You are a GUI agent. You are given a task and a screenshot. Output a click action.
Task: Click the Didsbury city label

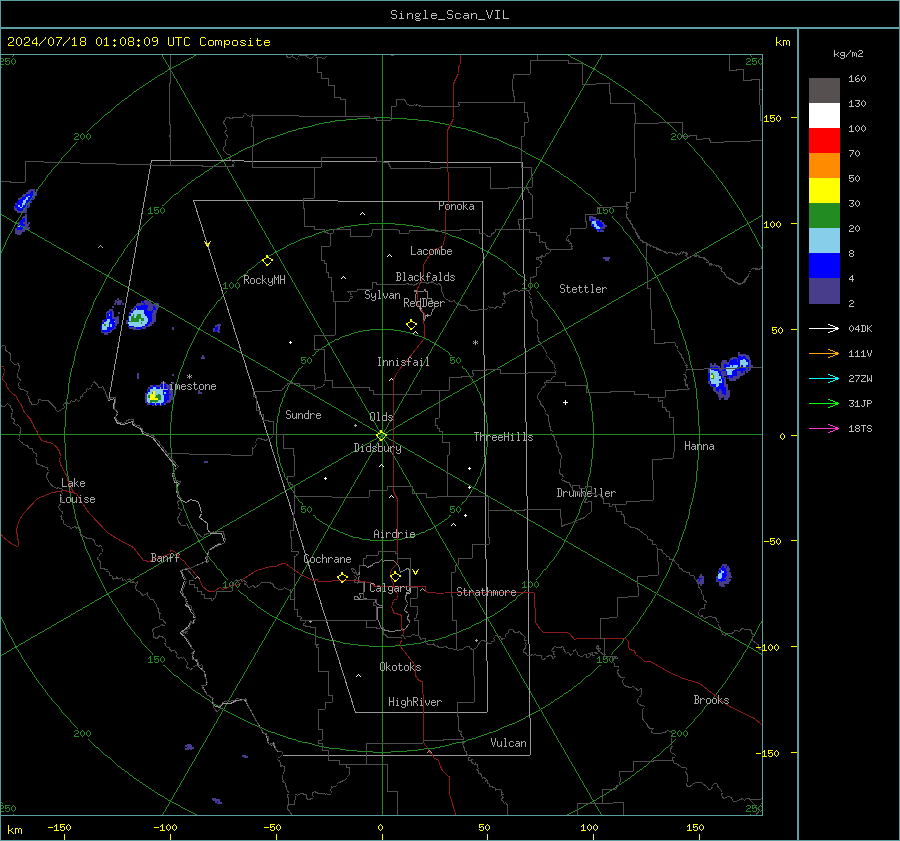377,448
